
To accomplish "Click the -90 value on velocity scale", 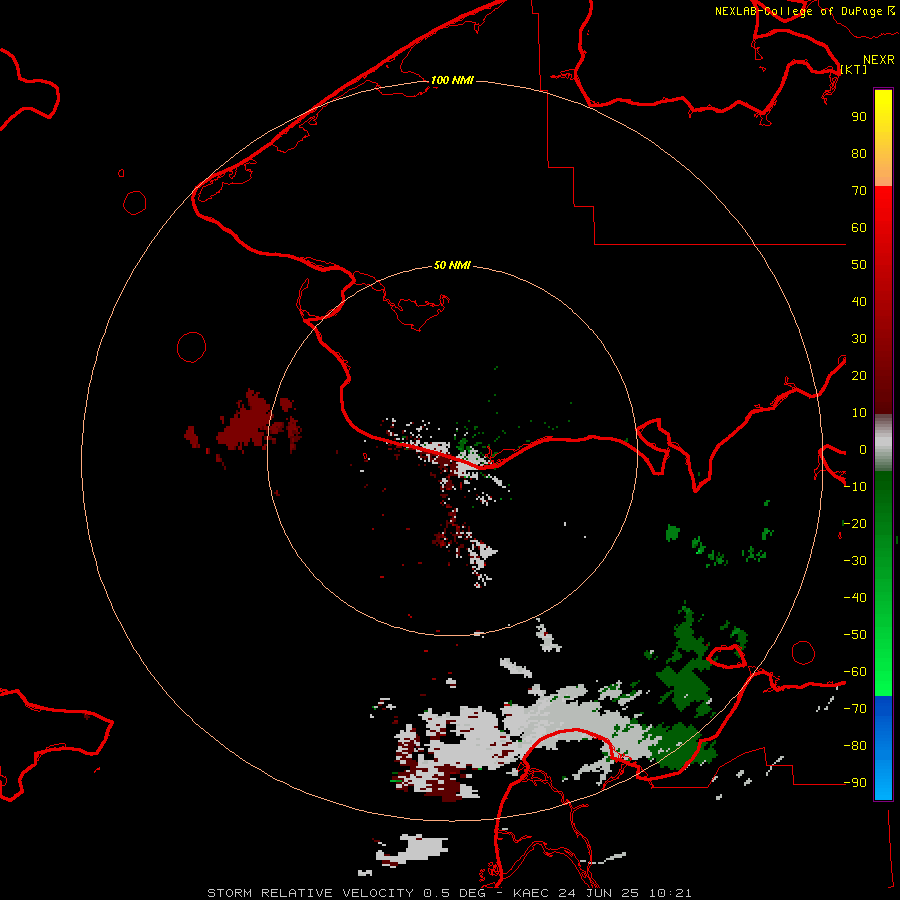I will coord(855,783).
